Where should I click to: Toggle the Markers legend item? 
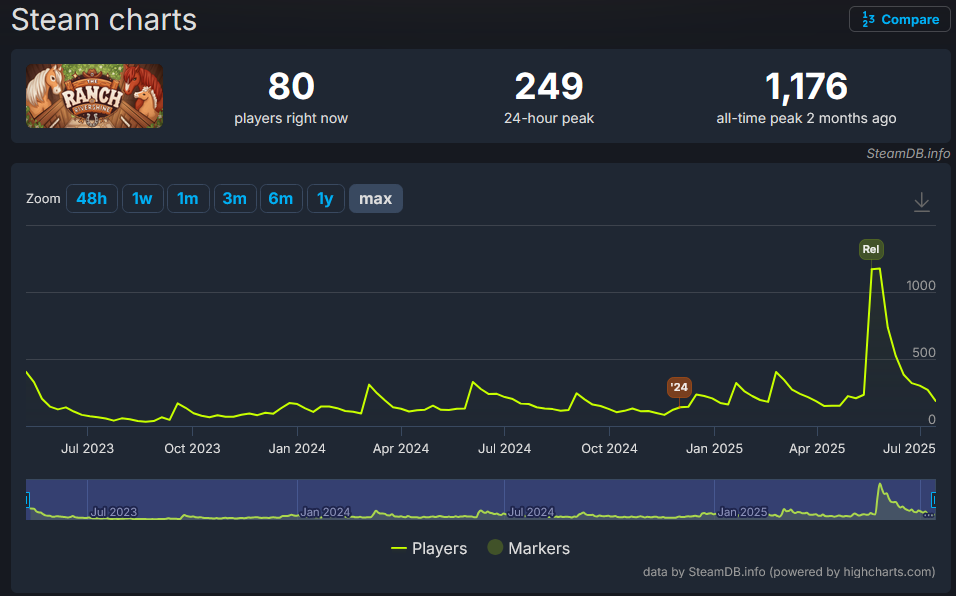click(529, 548)
